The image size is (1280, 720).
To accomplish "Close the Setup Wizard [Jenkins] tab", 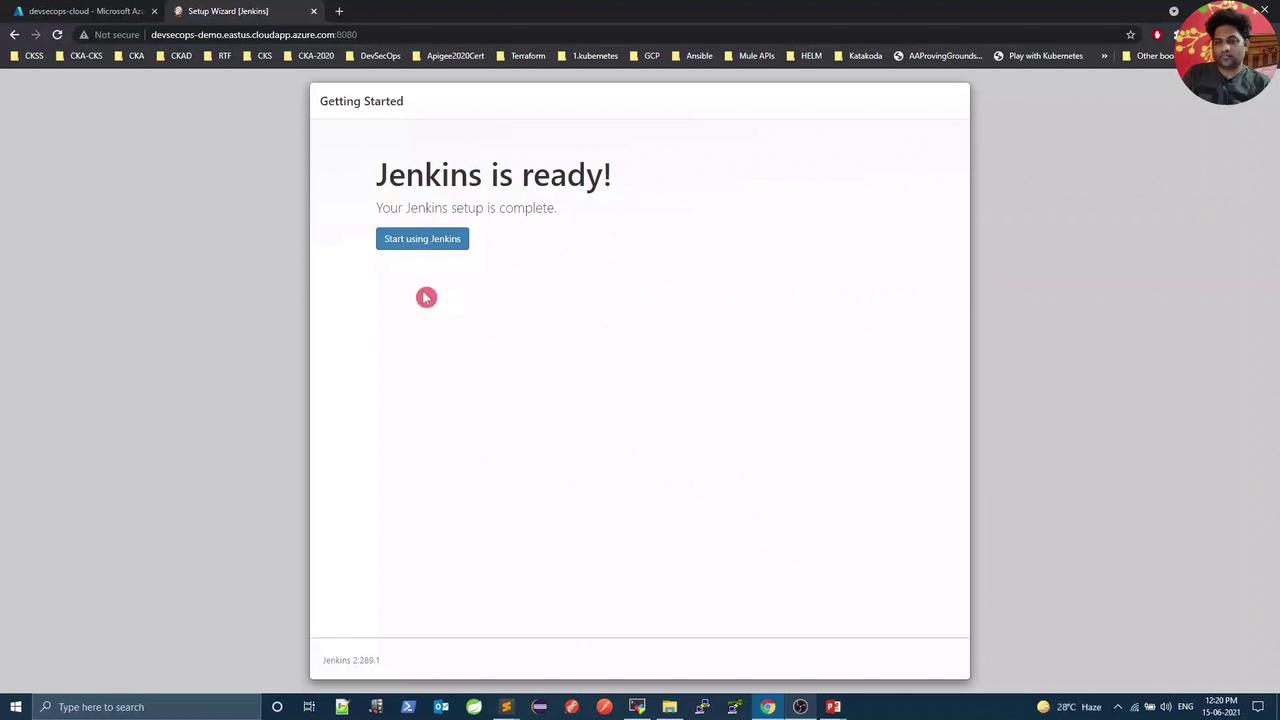I will click(x=314, y=11).
